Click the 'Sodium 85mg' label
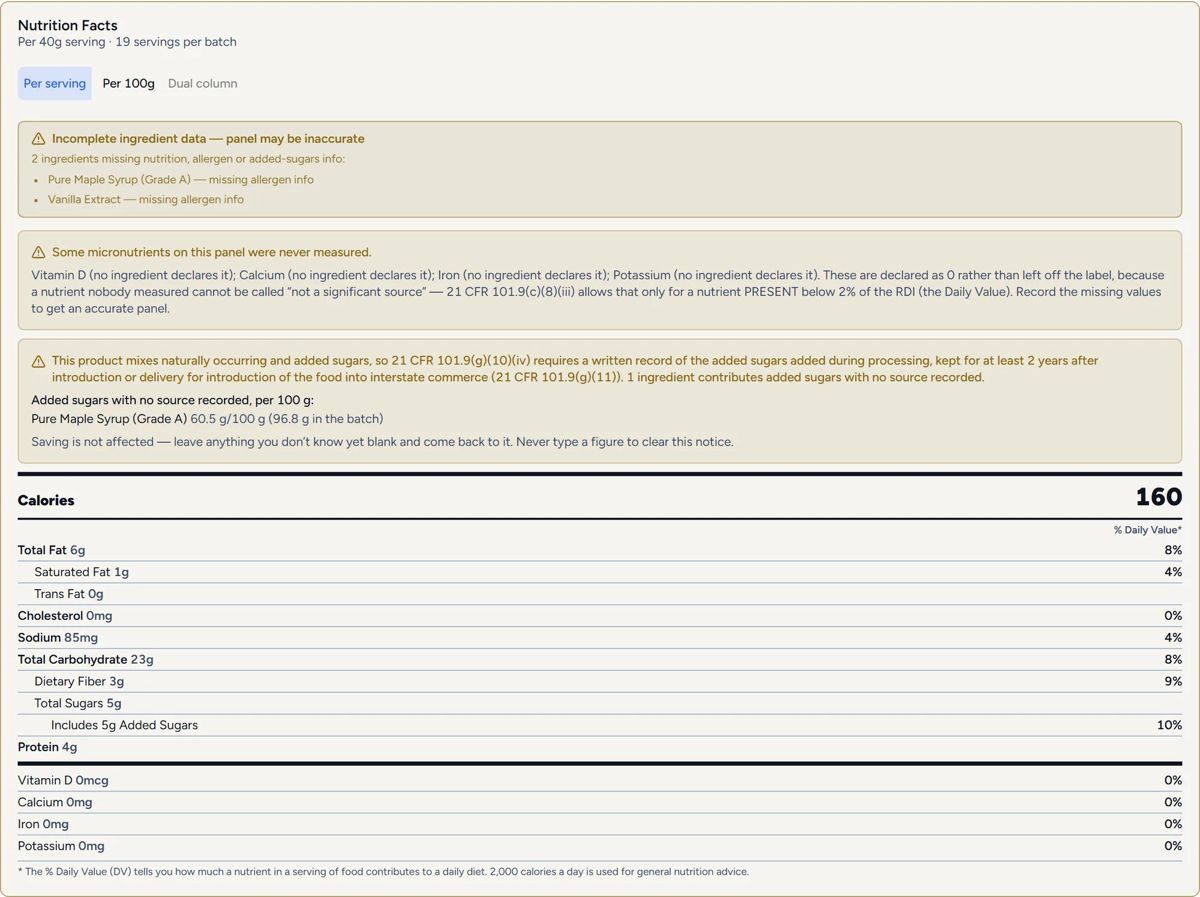This screenshot has width=1200, height=897. [x=58, y=638]
